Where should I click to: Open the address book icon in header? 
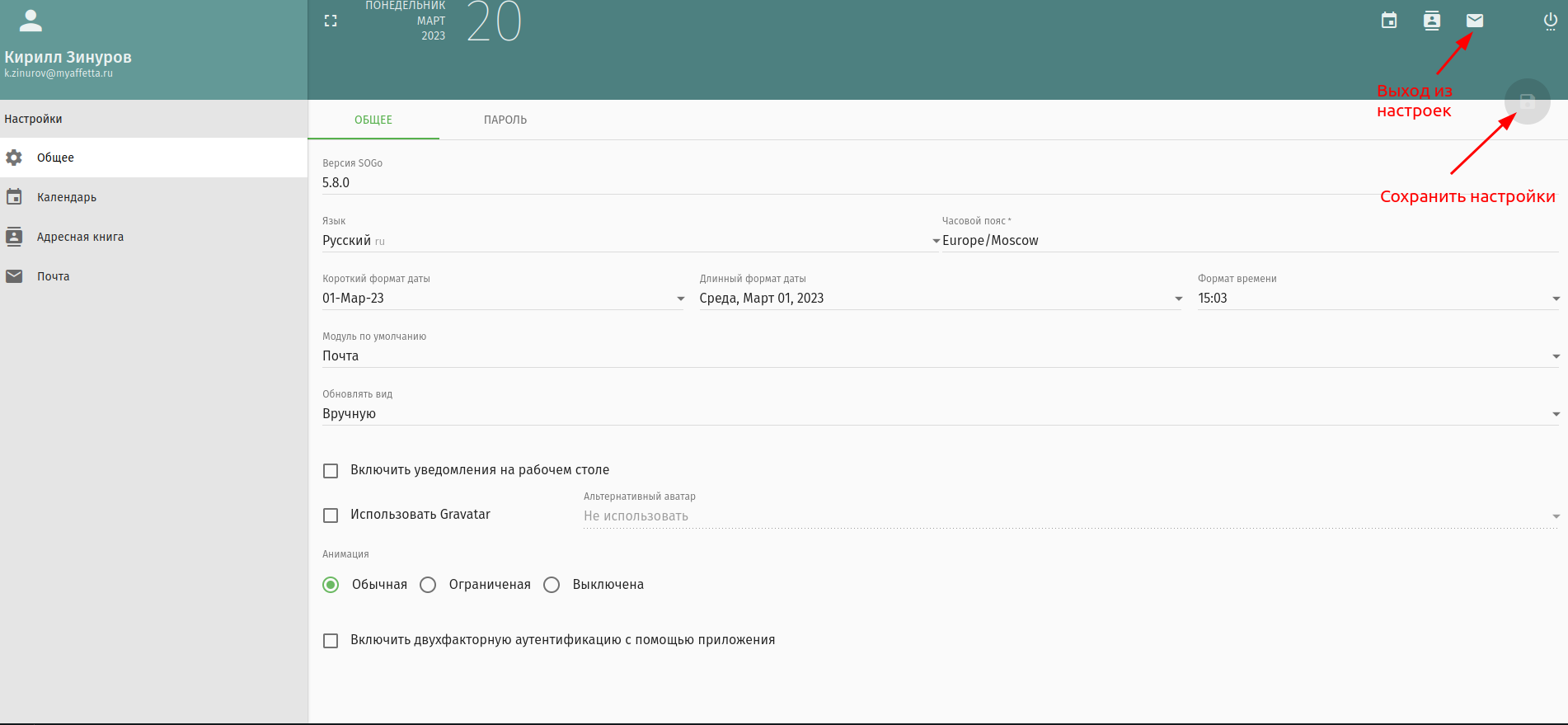[1432, 21]
